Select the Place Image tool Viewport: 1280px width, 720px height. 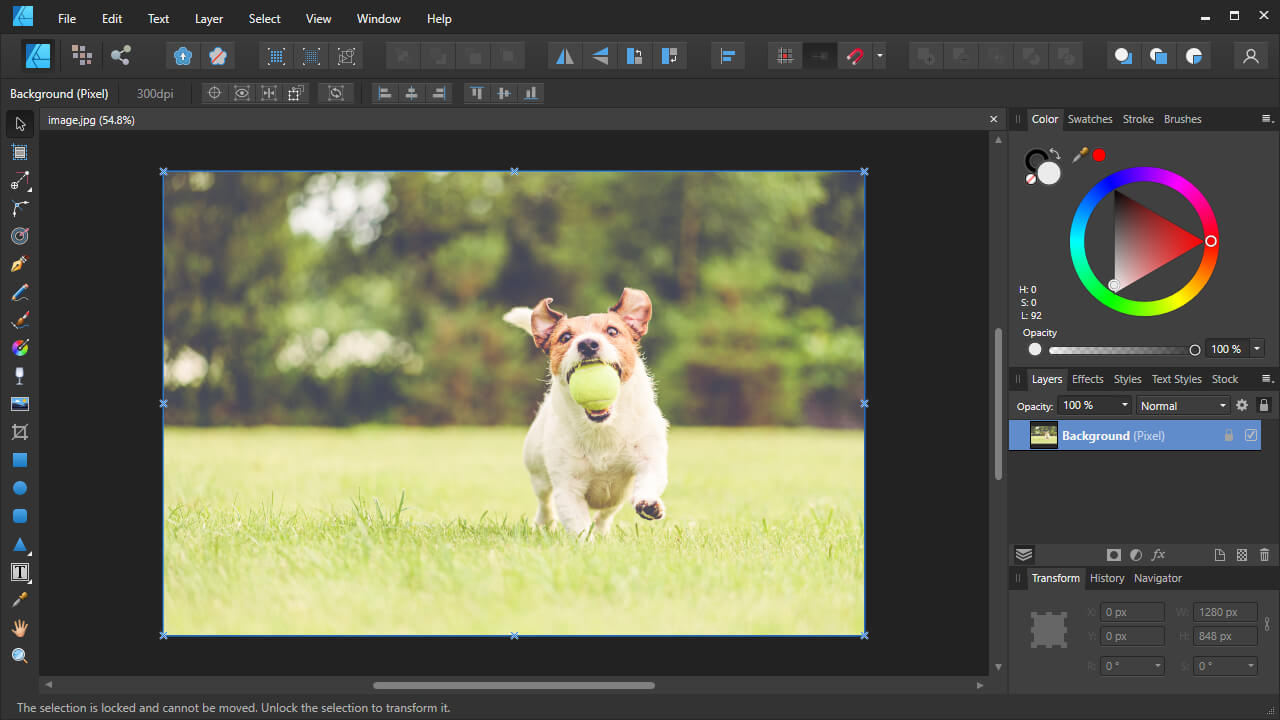[20, 404]
